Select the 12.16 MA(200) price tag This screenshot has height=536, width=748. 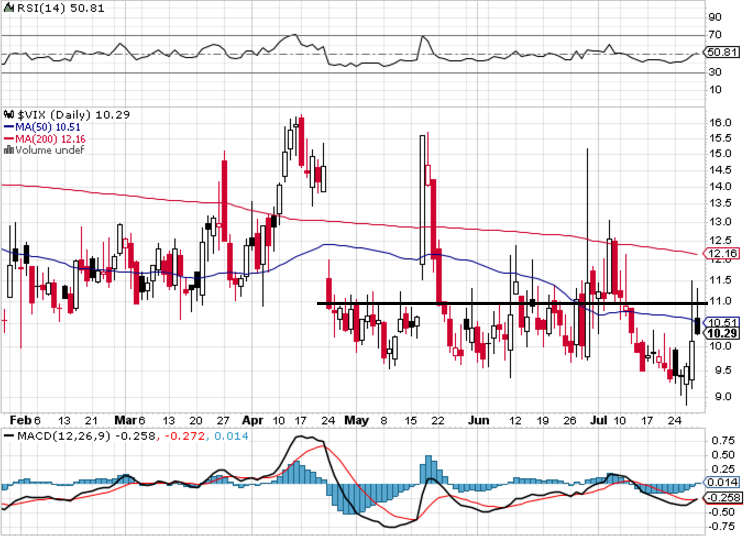coord(721,254)
